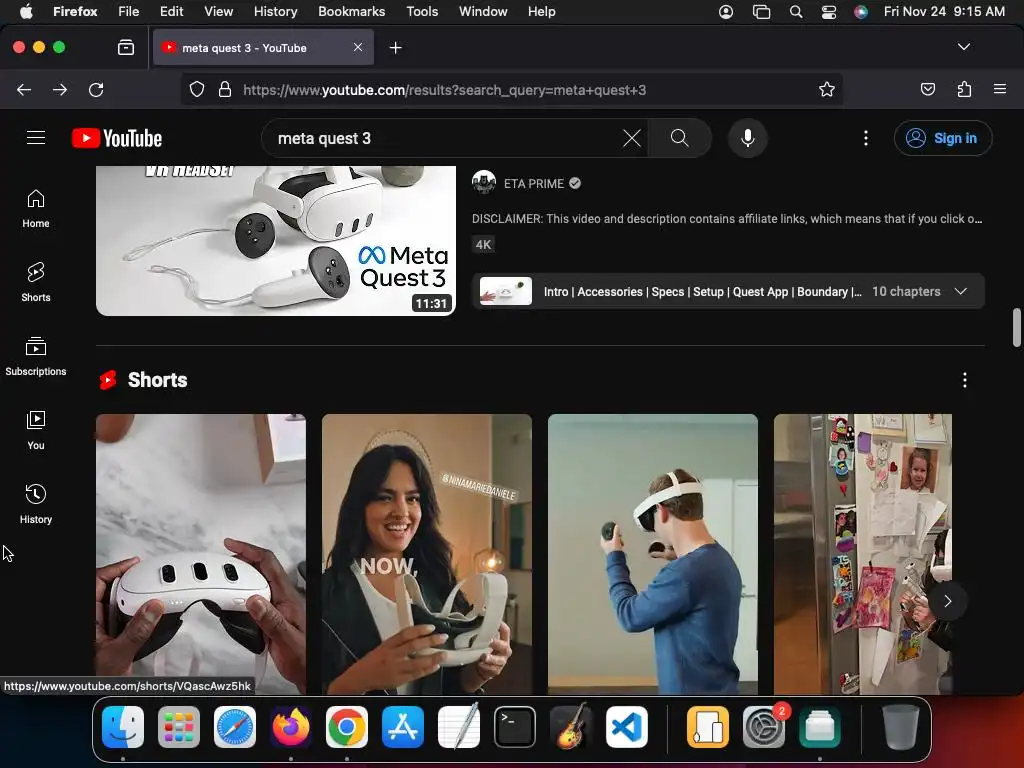
Task: Open the YouTube hamburger guide menu
Action: pos(36,138)
